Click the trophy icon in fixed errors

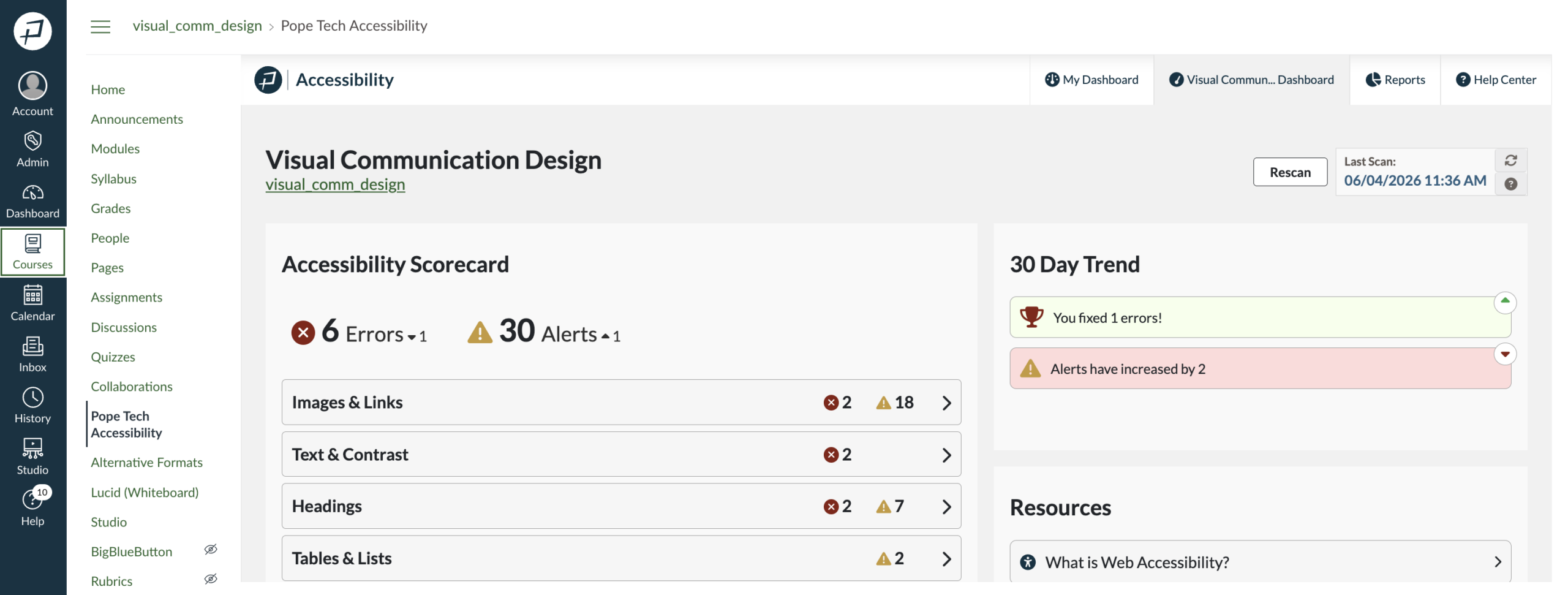pos(1031,317)
